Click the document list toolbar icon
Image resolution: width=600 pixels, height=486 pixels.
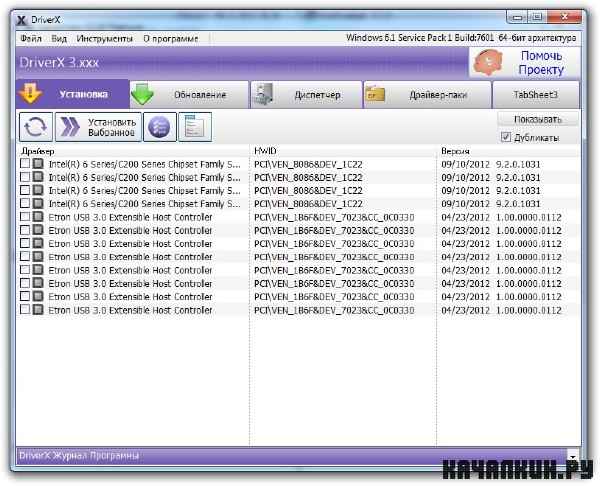pos(195,127)
